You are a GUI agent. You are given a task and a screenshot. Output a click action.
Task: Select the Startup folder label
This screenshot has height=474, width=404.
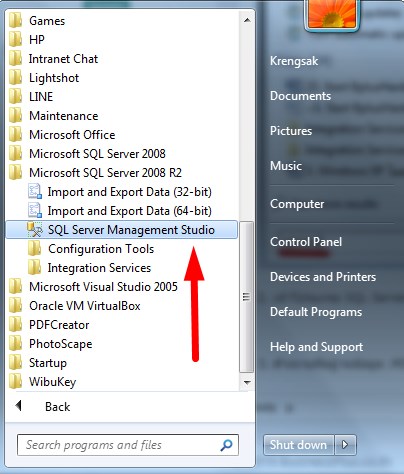pos(48,363)
